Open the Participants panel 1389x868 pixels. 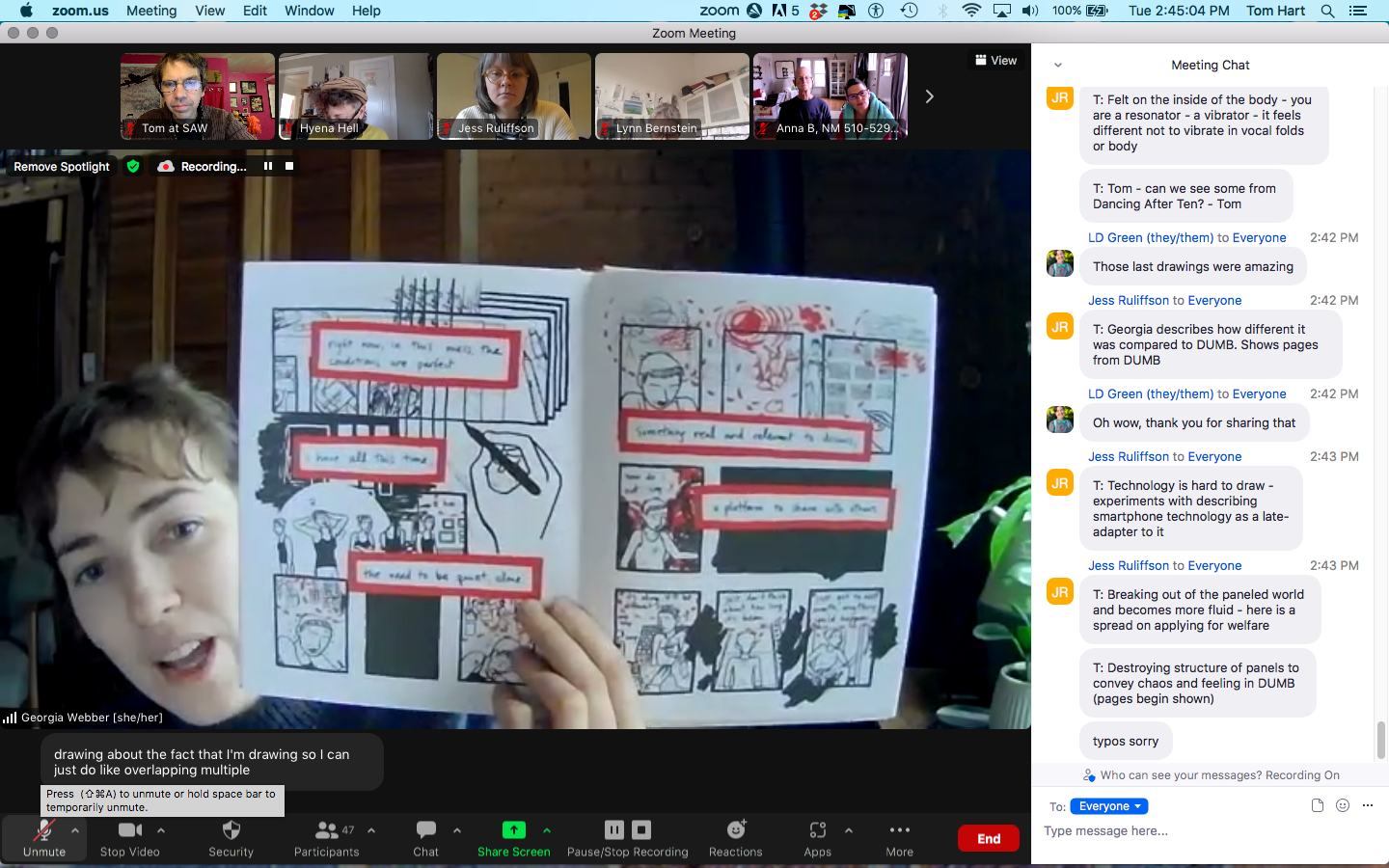tap(327, 837)
